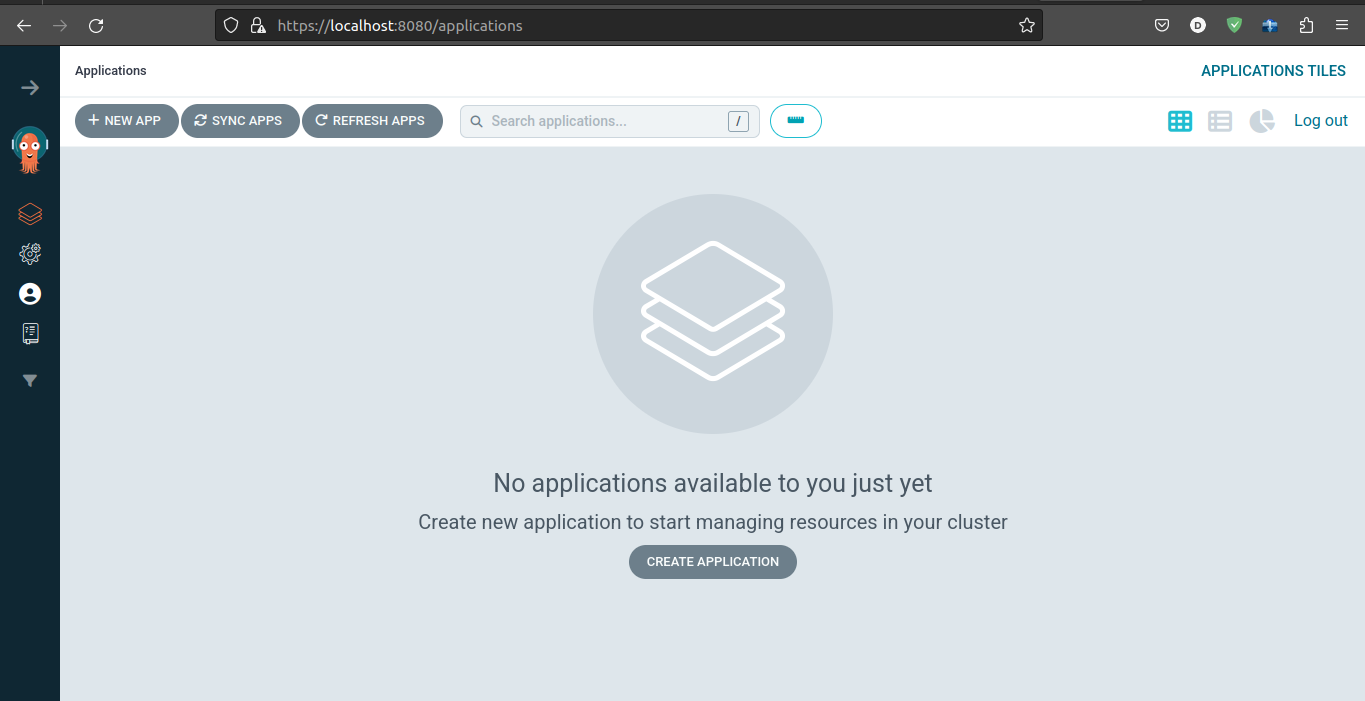Click the REFRESH APPS button
The height and width of the screenshot is (701, 1365).
click(x=372, y=121)
